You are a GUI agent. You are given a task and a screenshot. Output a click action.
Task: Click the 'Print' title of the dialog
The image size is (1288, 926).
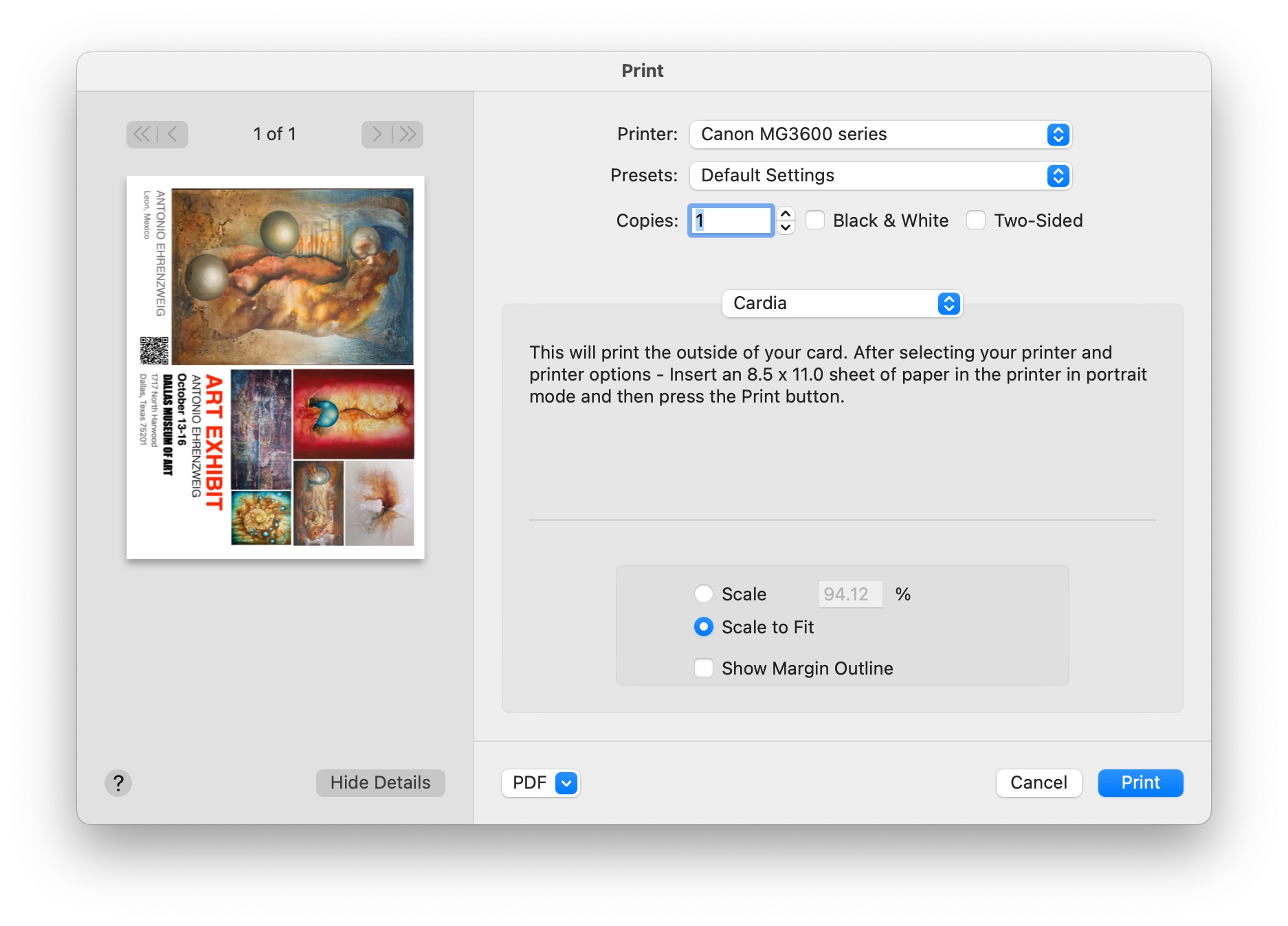(x=643, y=71)
